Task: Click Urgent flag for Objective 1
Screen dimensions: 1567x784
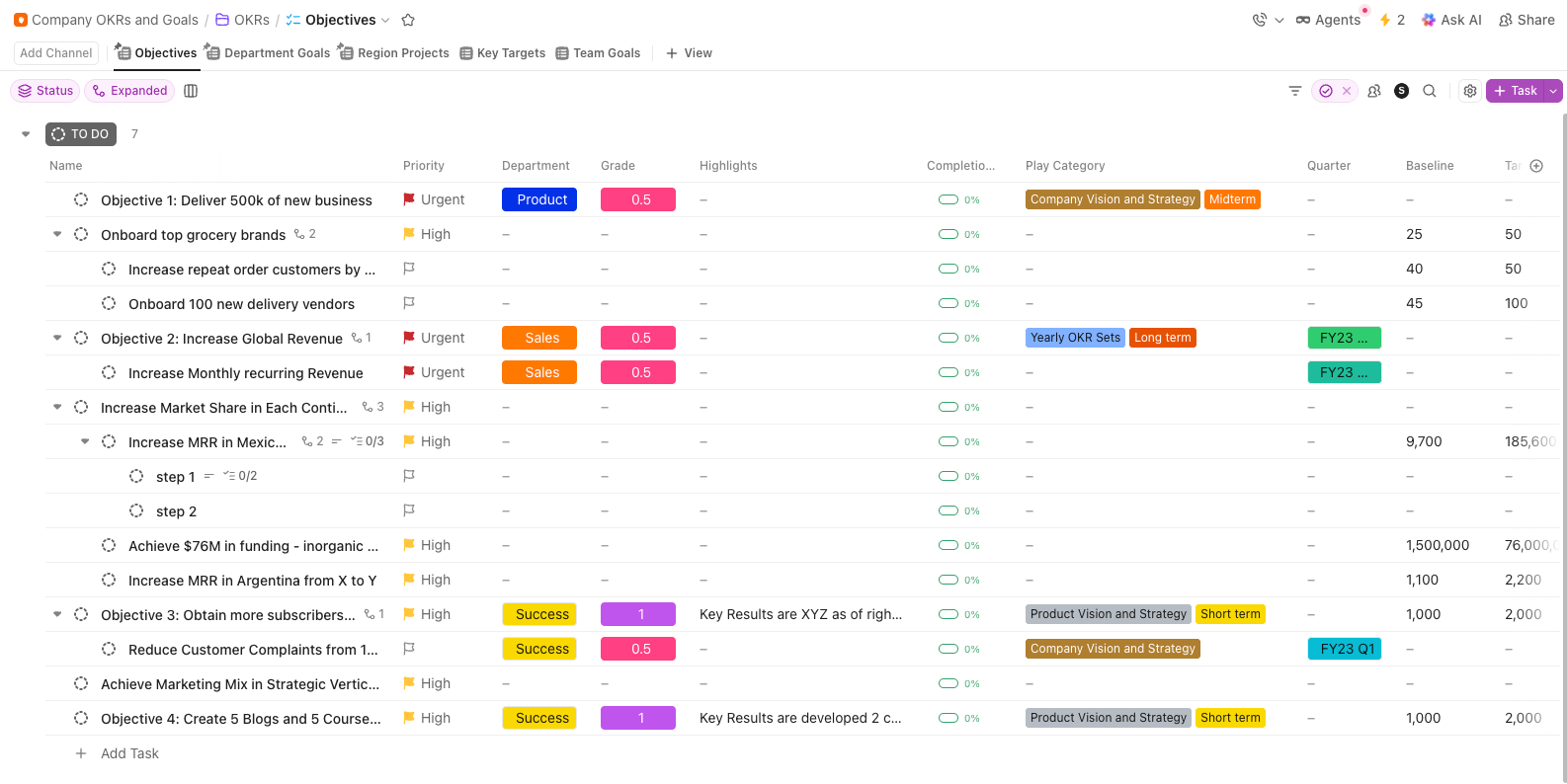Action: click(409, 199)
